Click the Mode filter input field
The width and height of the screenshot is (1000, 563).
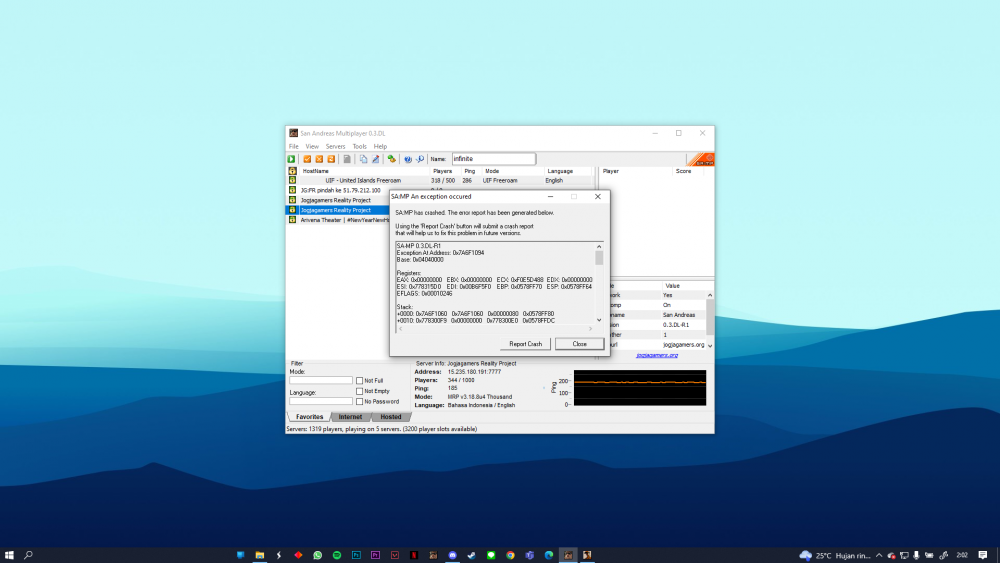coord(321,381)
